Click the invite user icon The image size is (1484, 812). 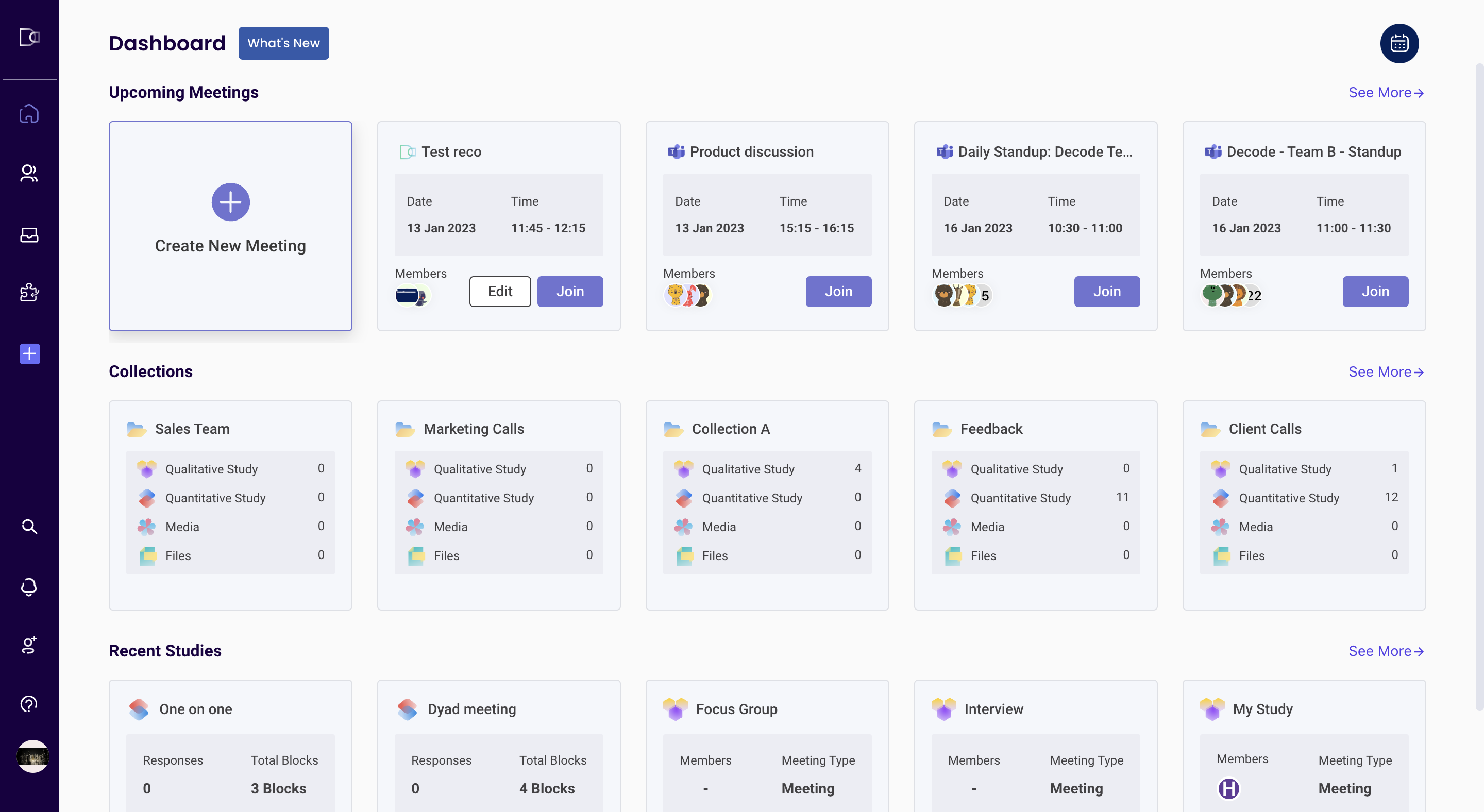pyautogui.click(x=29, y=645)
